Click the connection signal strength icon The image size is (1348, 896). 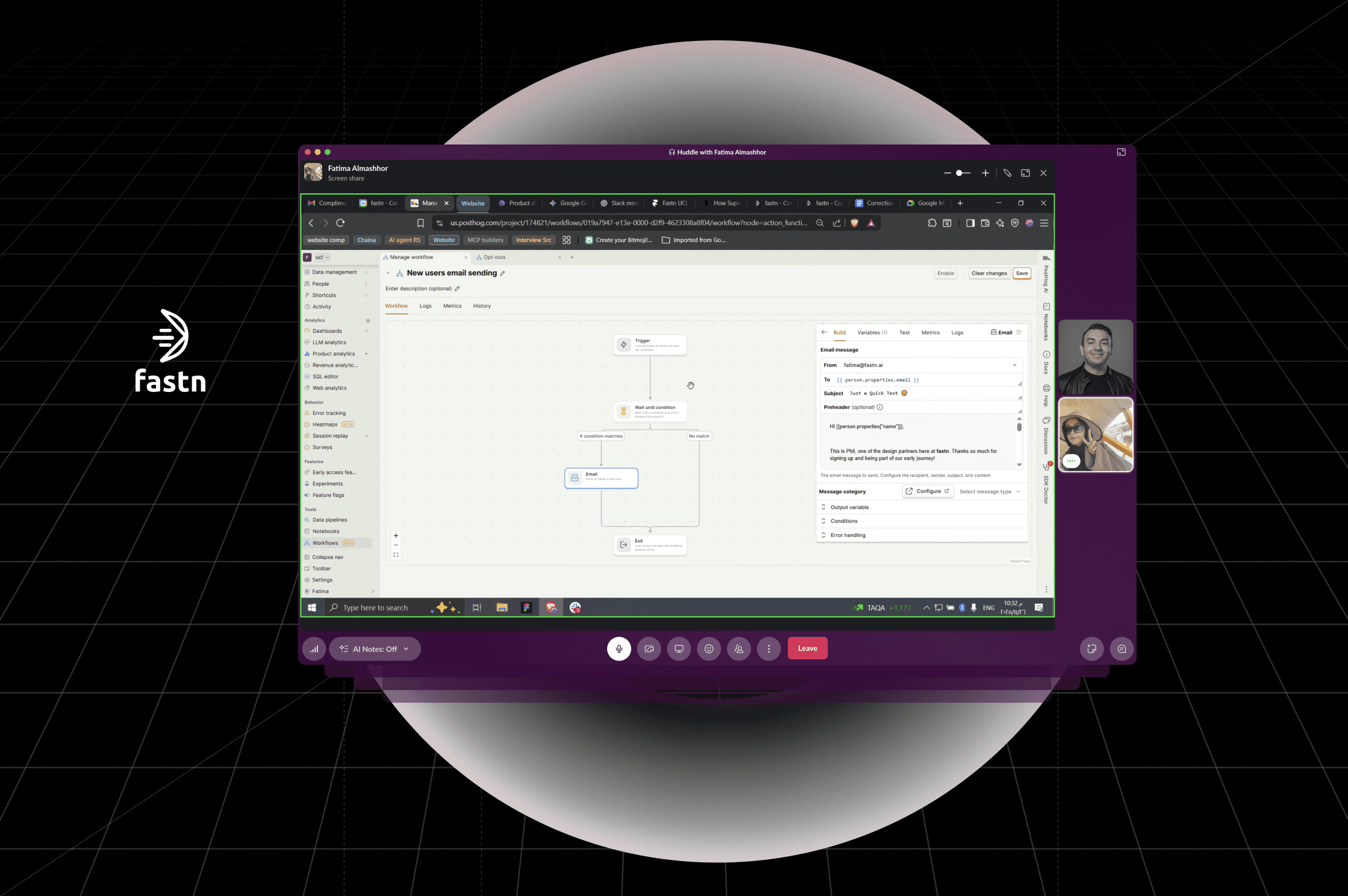click(314, 649)
